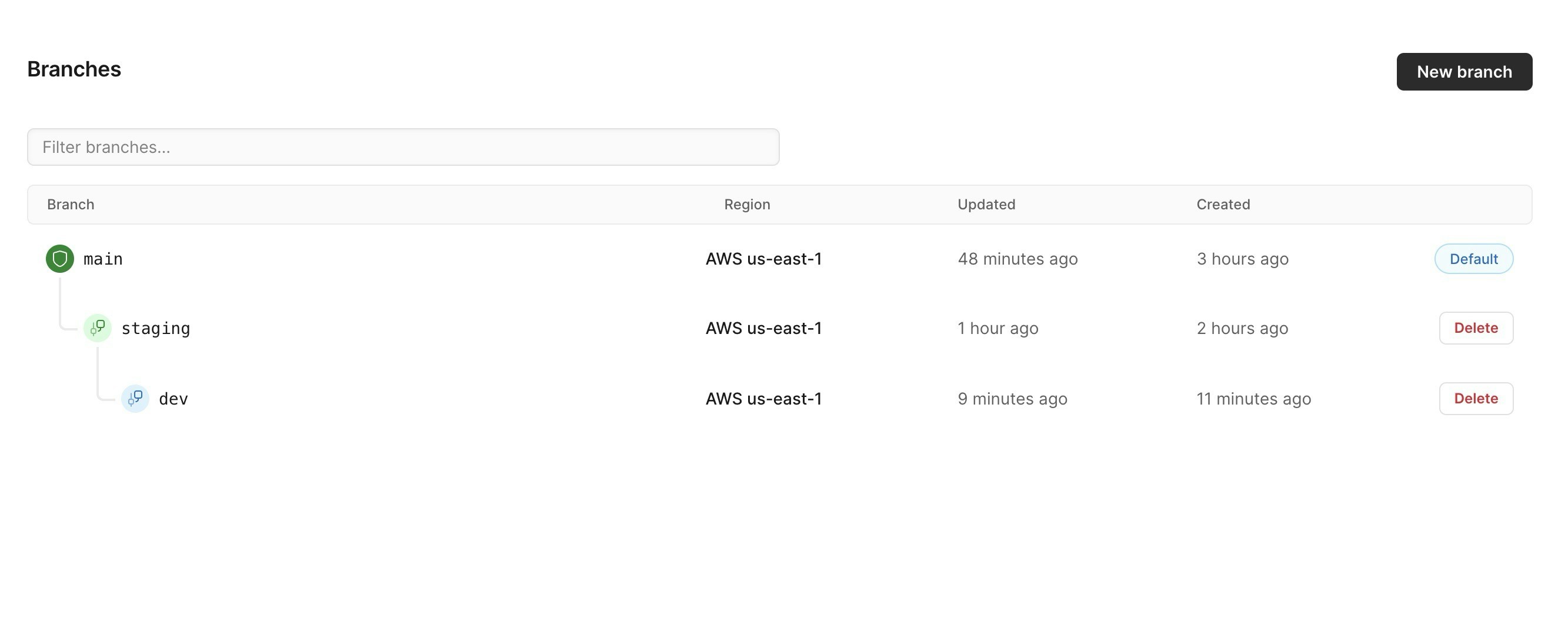Delete the staging branch
Screen dimensions: 1568x628
pyautogui.click(x=1476, y=328)
